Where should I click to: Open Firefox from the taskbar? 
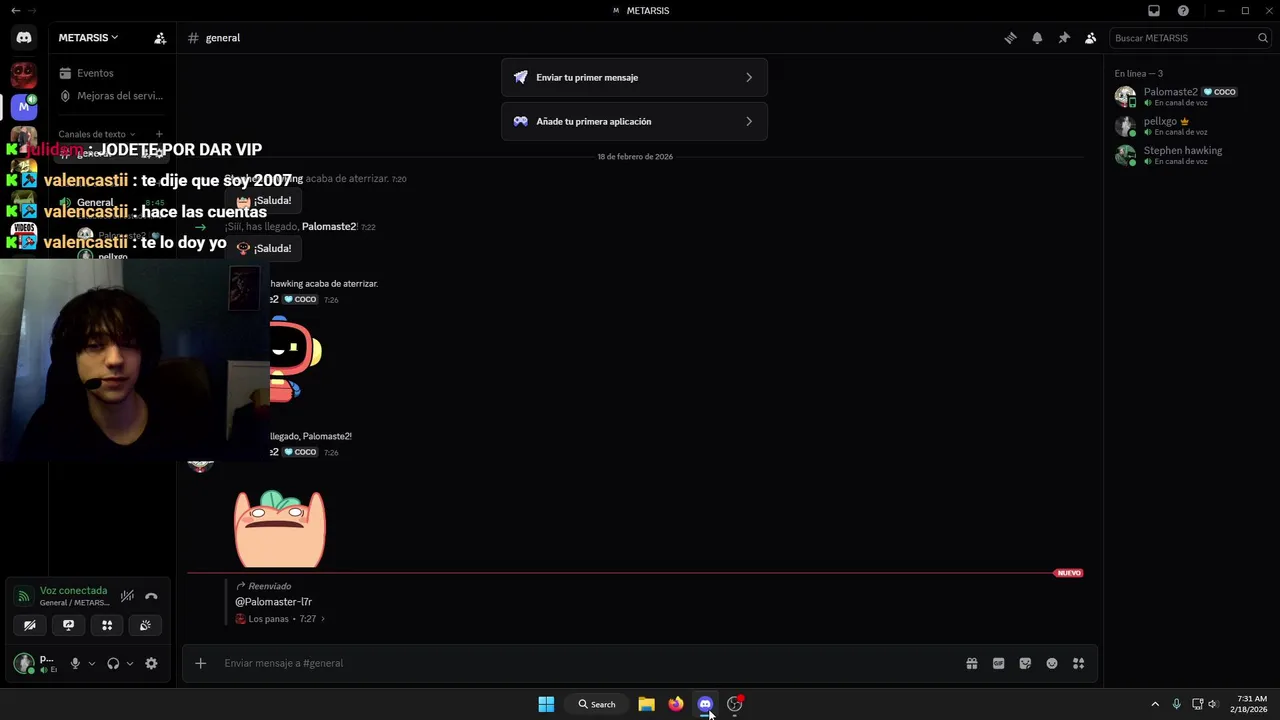(676, 704)
